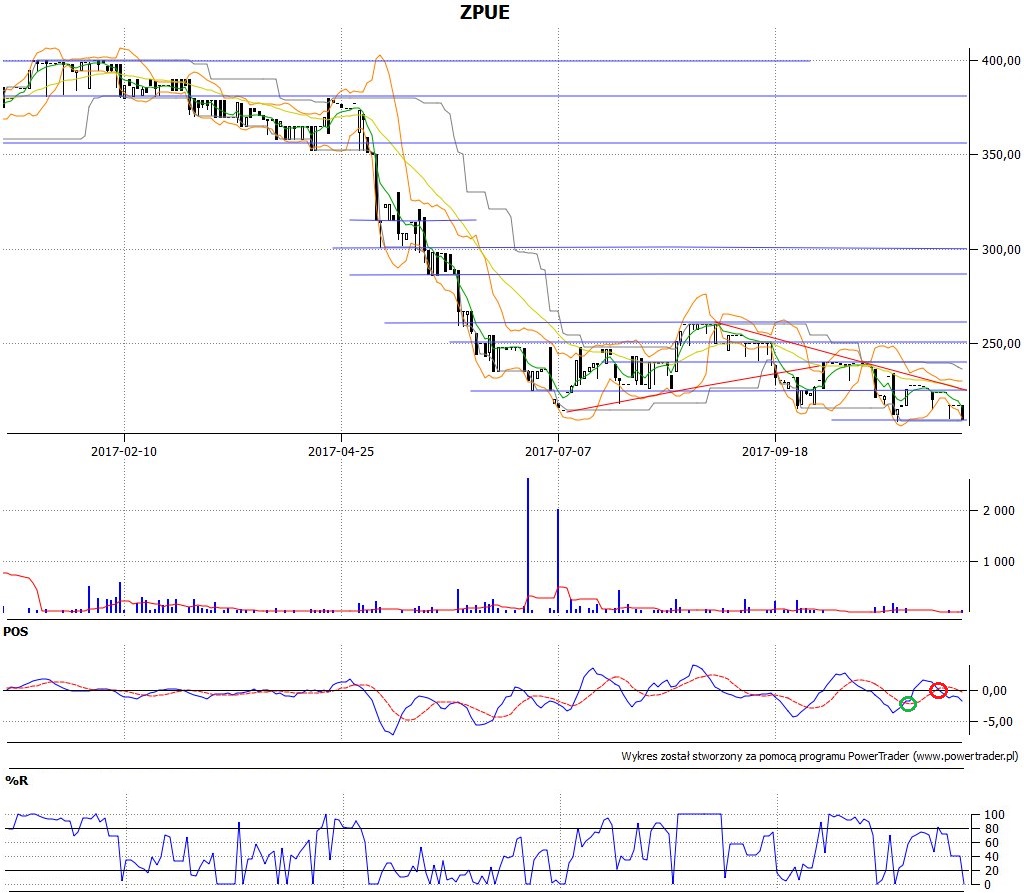Click the POS indicator label
Viewport: 1024px width, 893px height.
coord(16,632)
